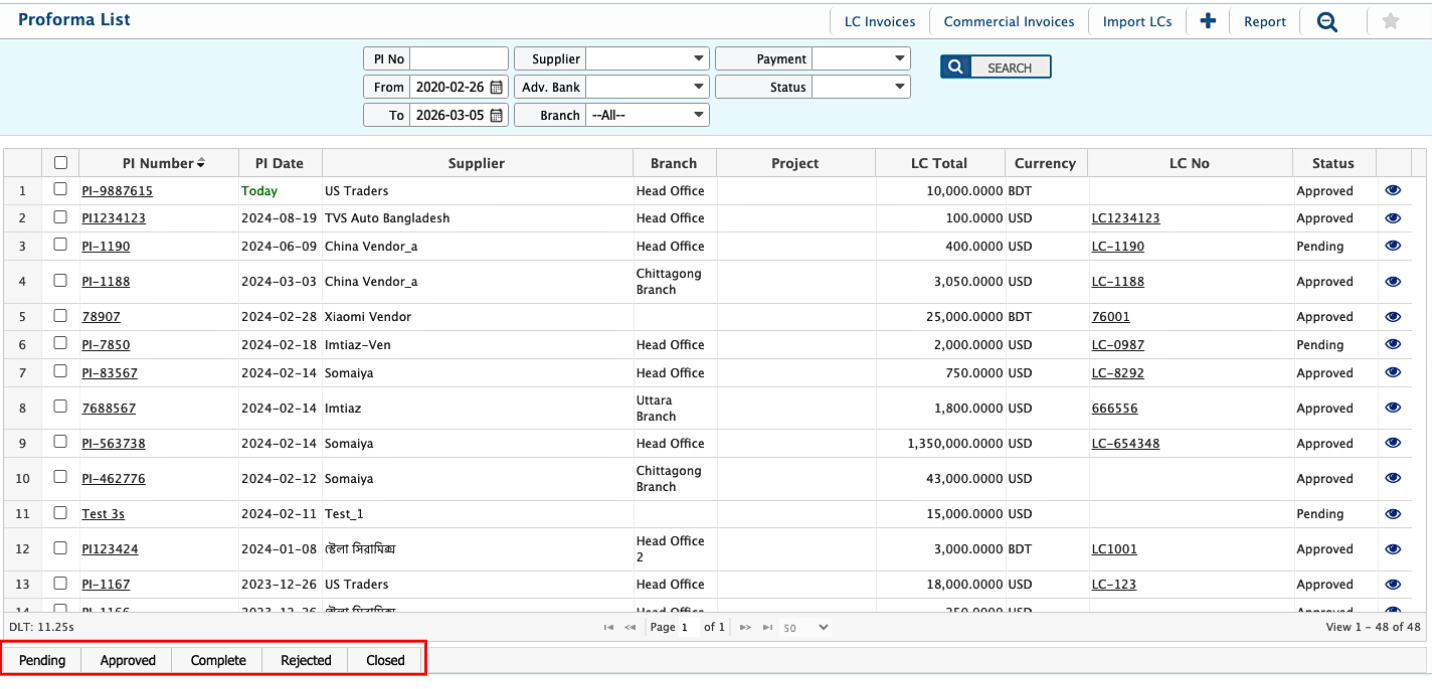Open the LC-1188 link
The width and height of the screenshot is (1432, 689).
point(1117,281)
